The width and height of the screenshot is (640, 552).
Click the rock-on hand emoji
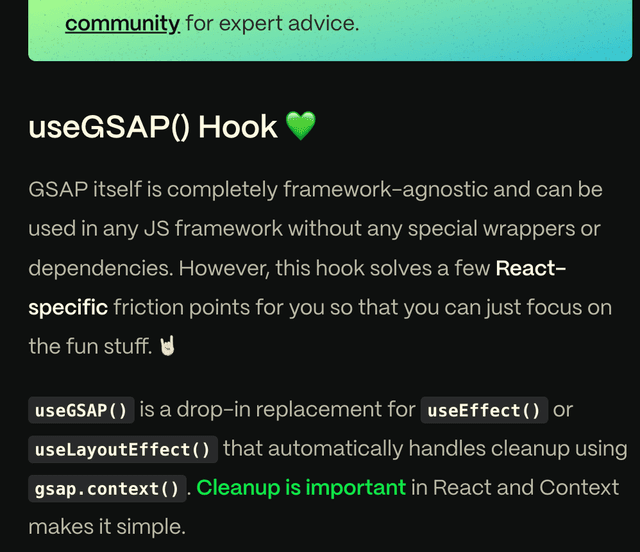167,346
